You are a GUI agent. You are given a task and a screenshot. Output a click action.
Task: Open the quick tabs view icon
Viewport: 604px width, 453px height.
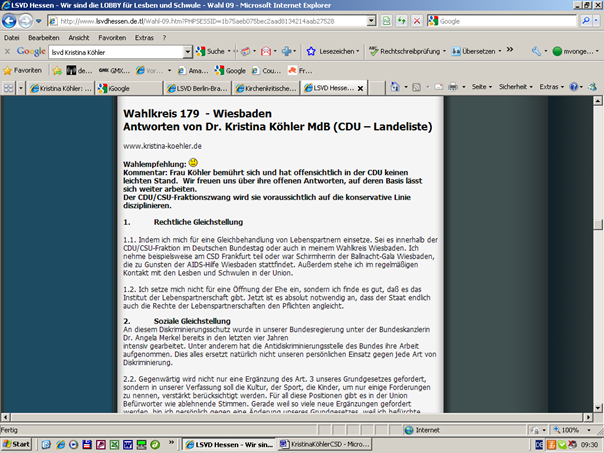tap(8, 88)
